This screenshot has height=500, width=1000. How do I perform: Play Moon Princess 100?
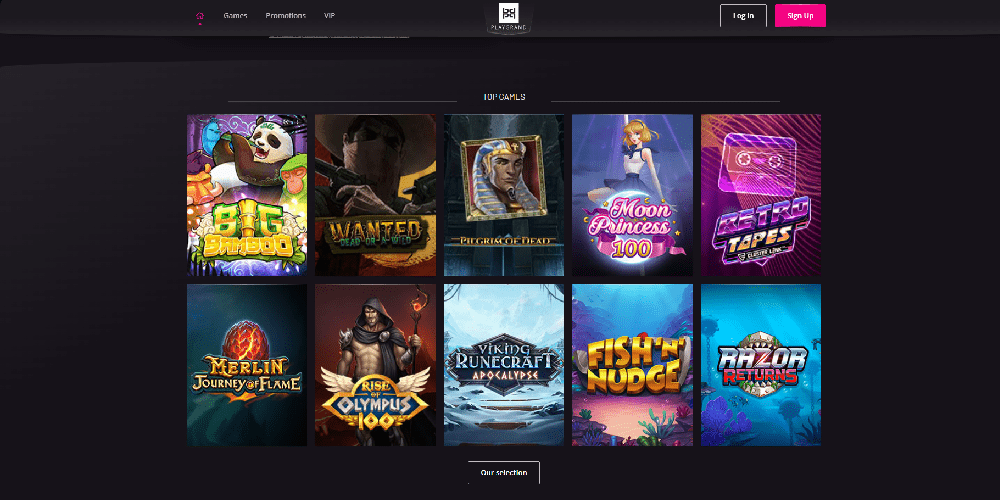coord(632,195)
